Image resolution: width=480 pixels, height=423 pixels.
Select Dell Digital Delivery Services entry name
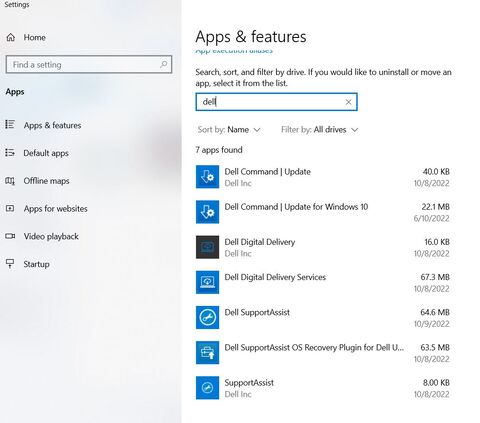coord(275,277)
